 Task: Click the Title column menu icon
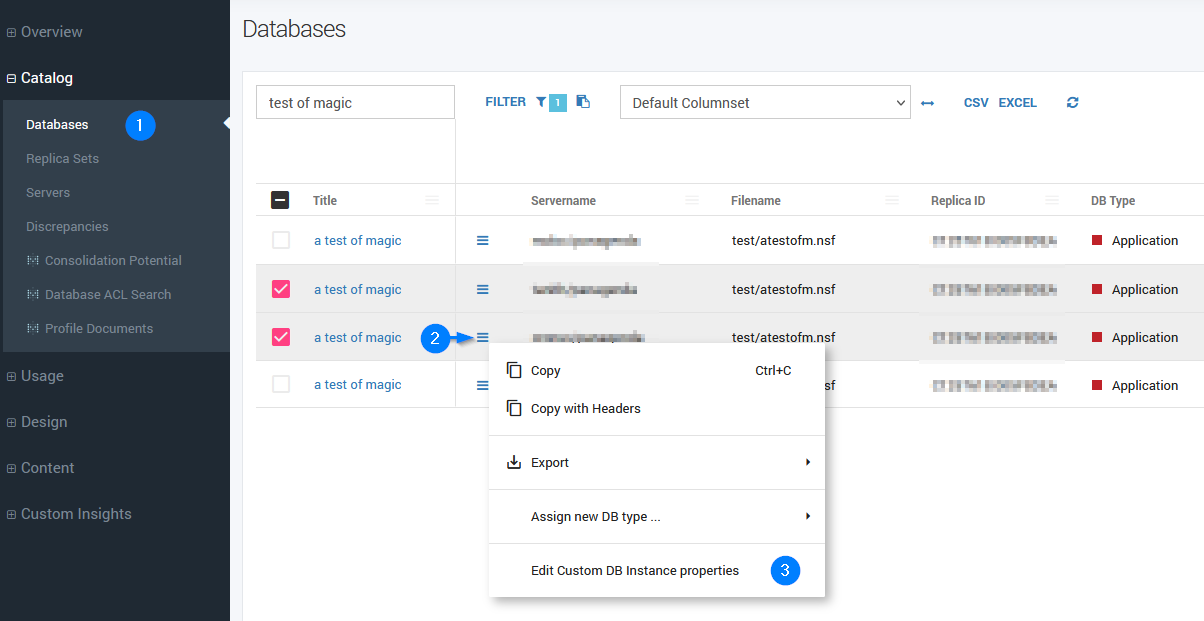432,201
